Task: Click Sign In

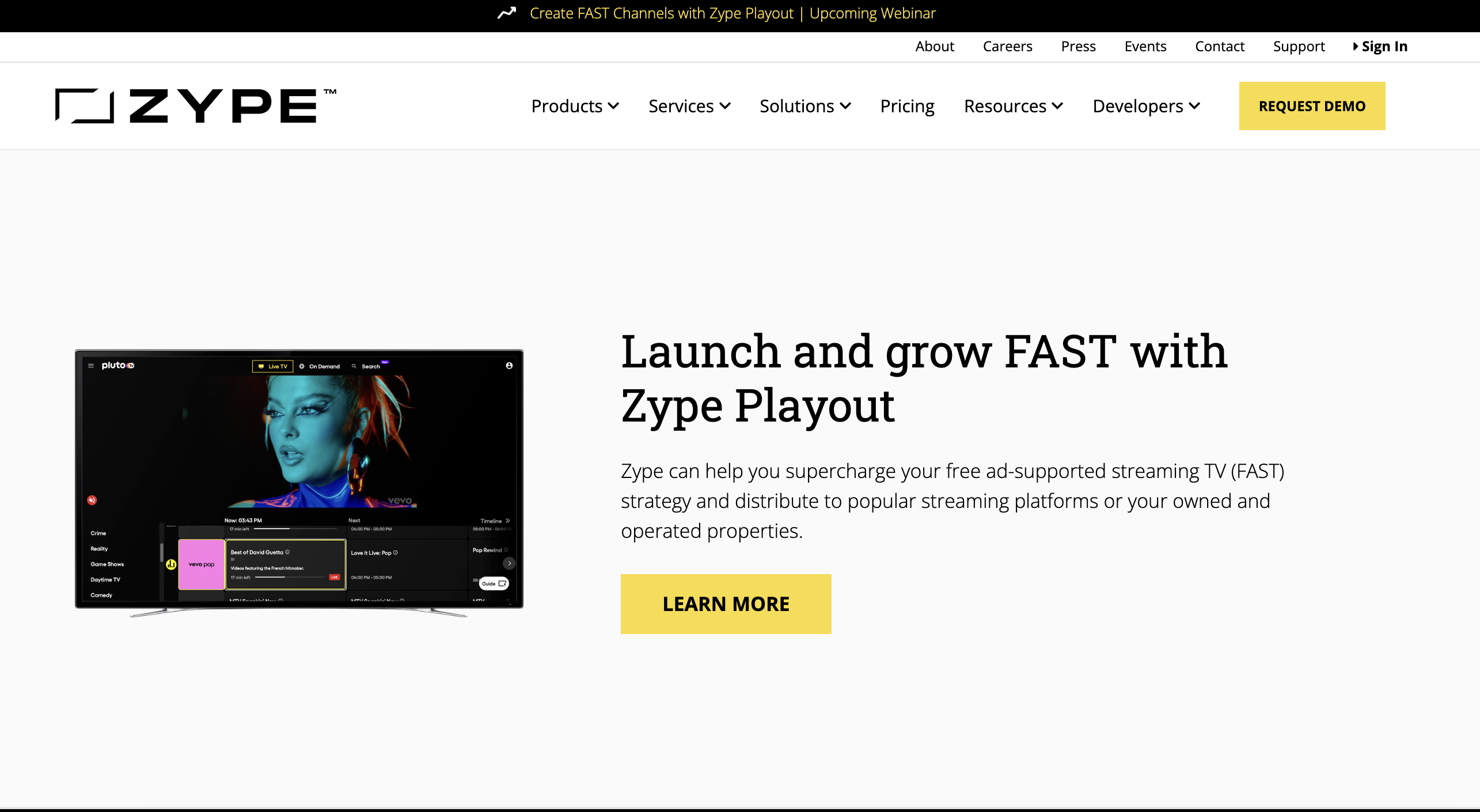Action: pyautogui.click(x=1384, y=46)
